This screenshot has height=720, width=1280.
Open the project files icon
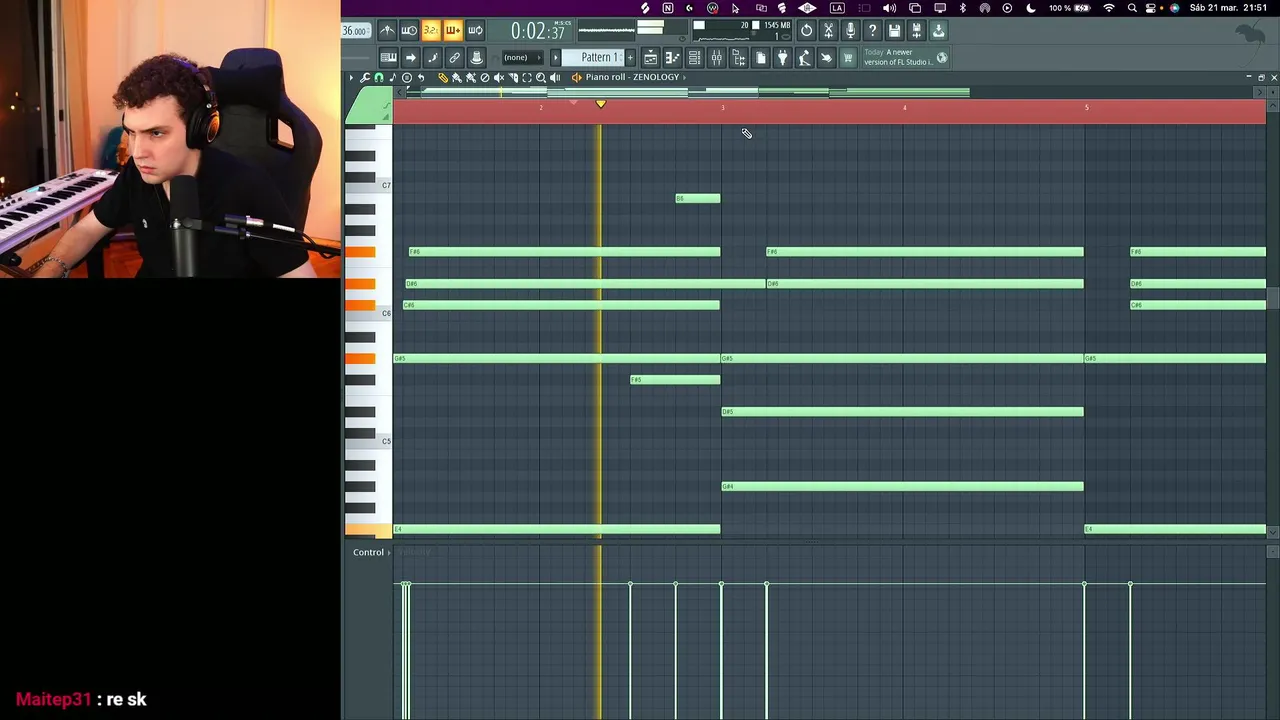point(760,58)
